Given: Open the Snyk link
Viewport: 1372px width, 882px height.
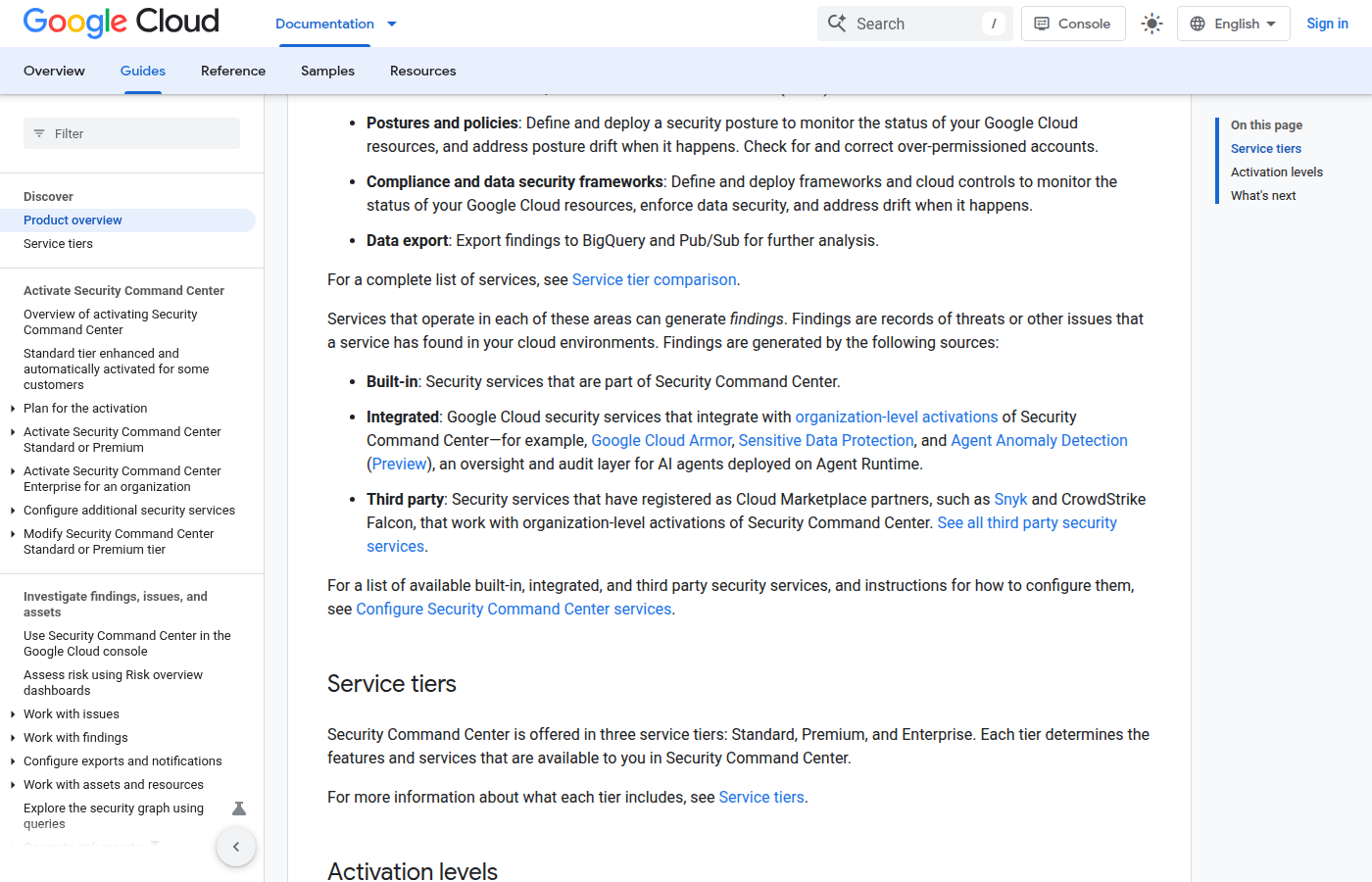Looking at the screenshot, I should point(1010,499).
